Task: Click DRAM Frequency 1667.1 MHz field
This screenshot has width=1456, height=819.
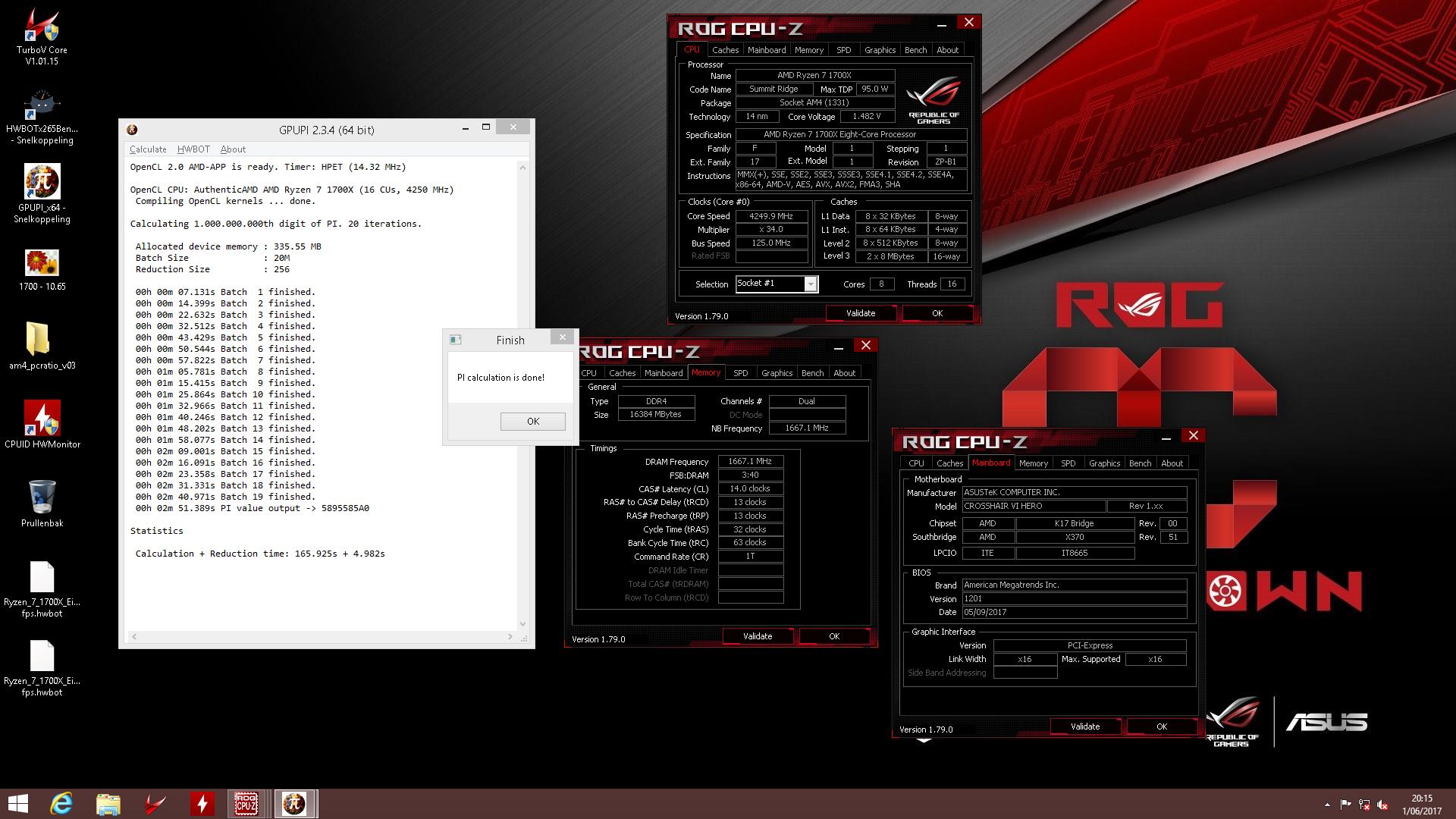Action: tap(750, 461)
